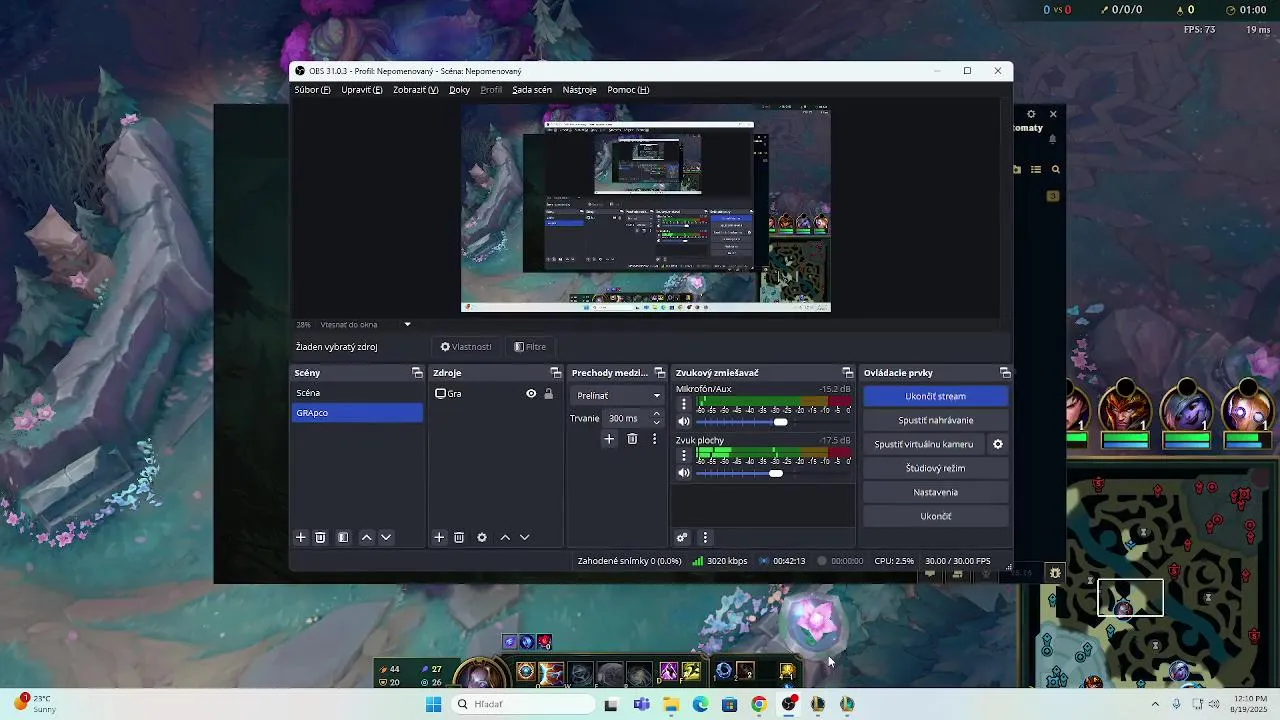
Task: Open Pomoc menu
Action: [x=628, y=90]
